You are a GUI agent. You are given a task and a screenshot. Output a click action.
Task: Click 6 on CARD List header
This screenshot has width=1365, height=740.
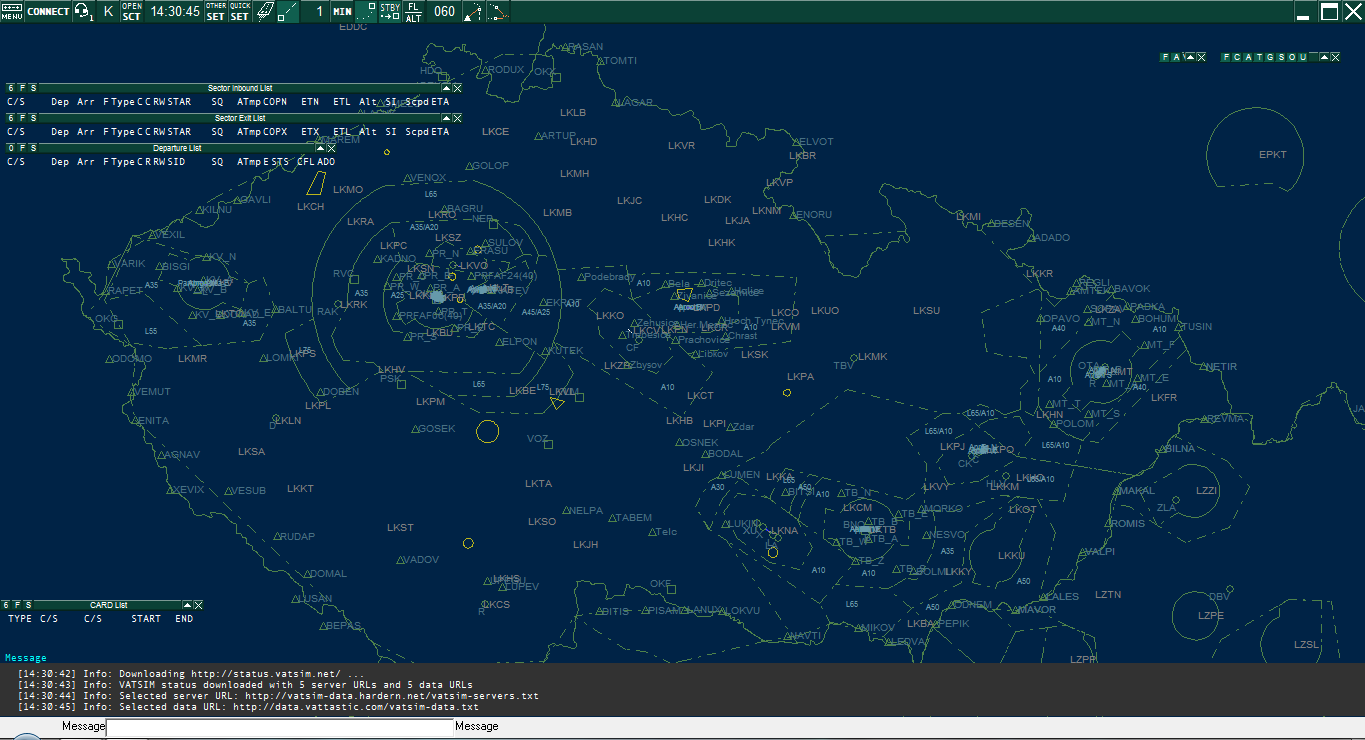click(6, 605)
